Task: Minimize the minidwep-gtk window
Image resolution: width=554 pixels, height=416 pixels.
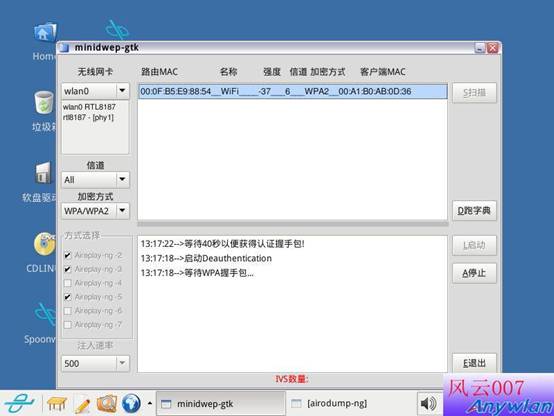Action: point(480,48)
